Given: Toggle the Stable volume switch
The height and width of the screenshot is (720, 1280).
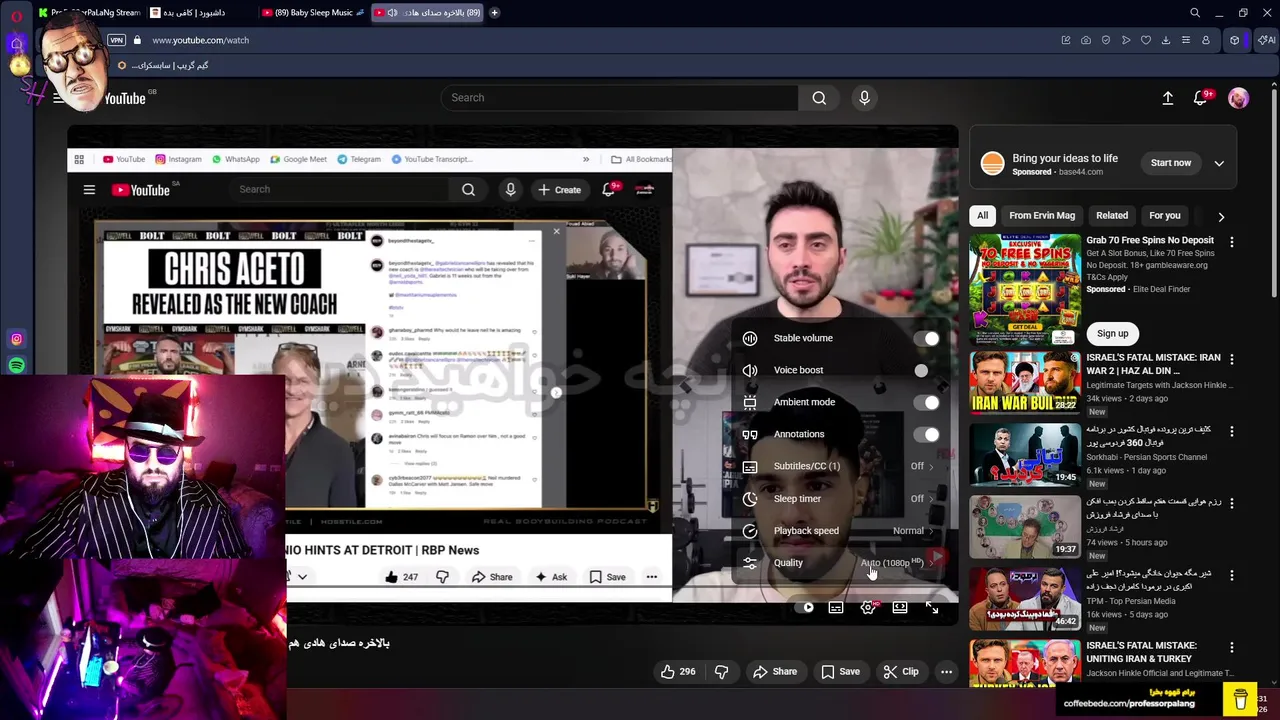Looking at the screenshot, I should click(926, 338).
